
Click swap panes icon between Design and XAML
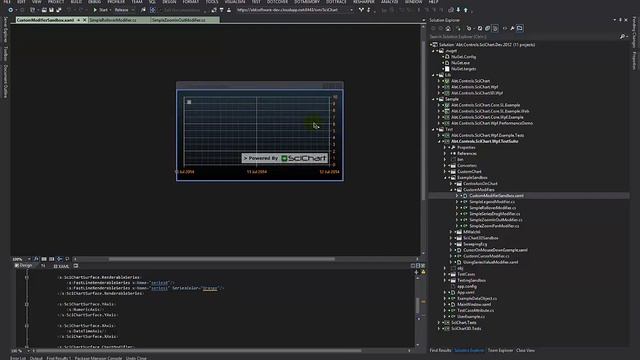click(x=43, y=266)
